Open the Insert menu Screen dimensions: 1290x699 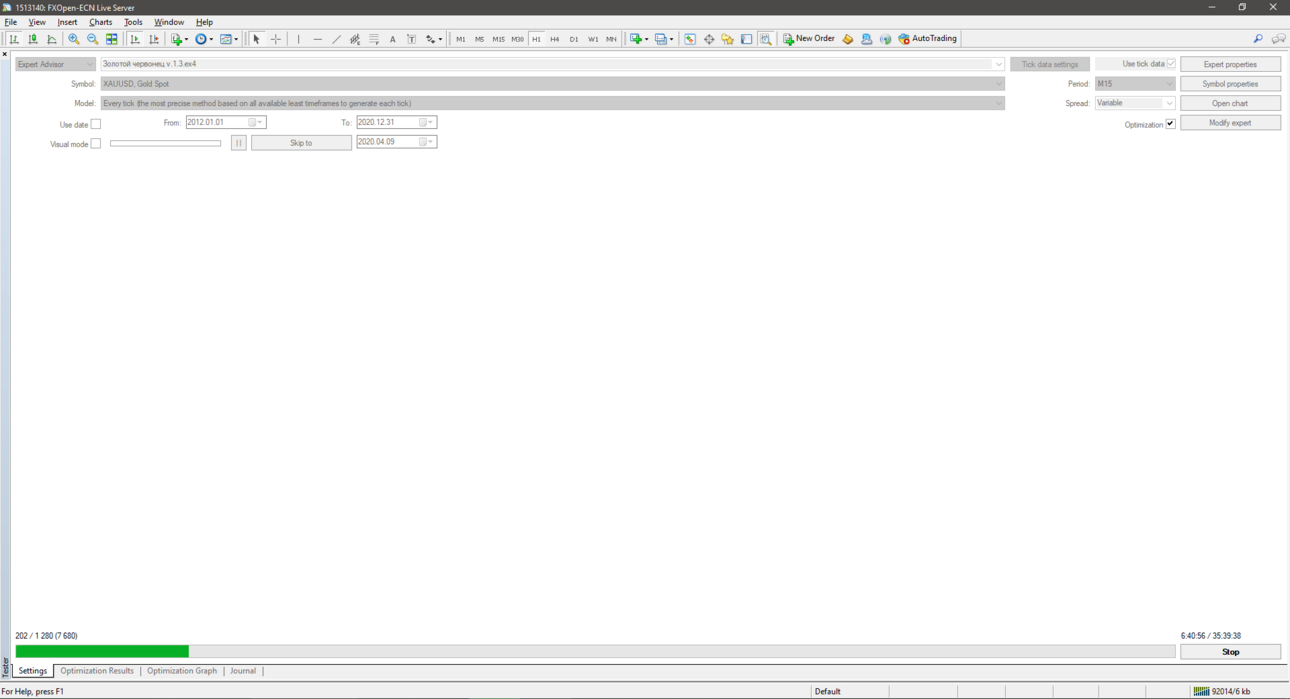[x=67, y=22]
